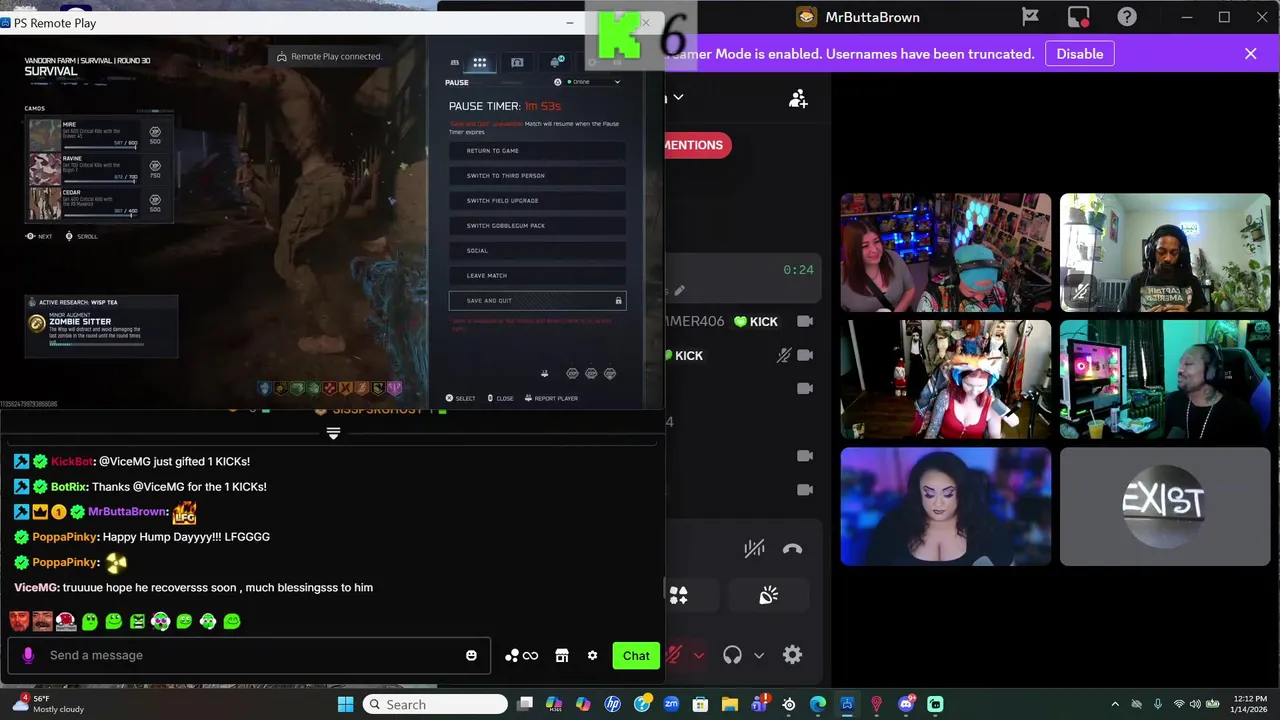This screenshot has width=1280, height=720.
Task: Select the grid tab icon in game pause menu
Action: coord(480,62)
